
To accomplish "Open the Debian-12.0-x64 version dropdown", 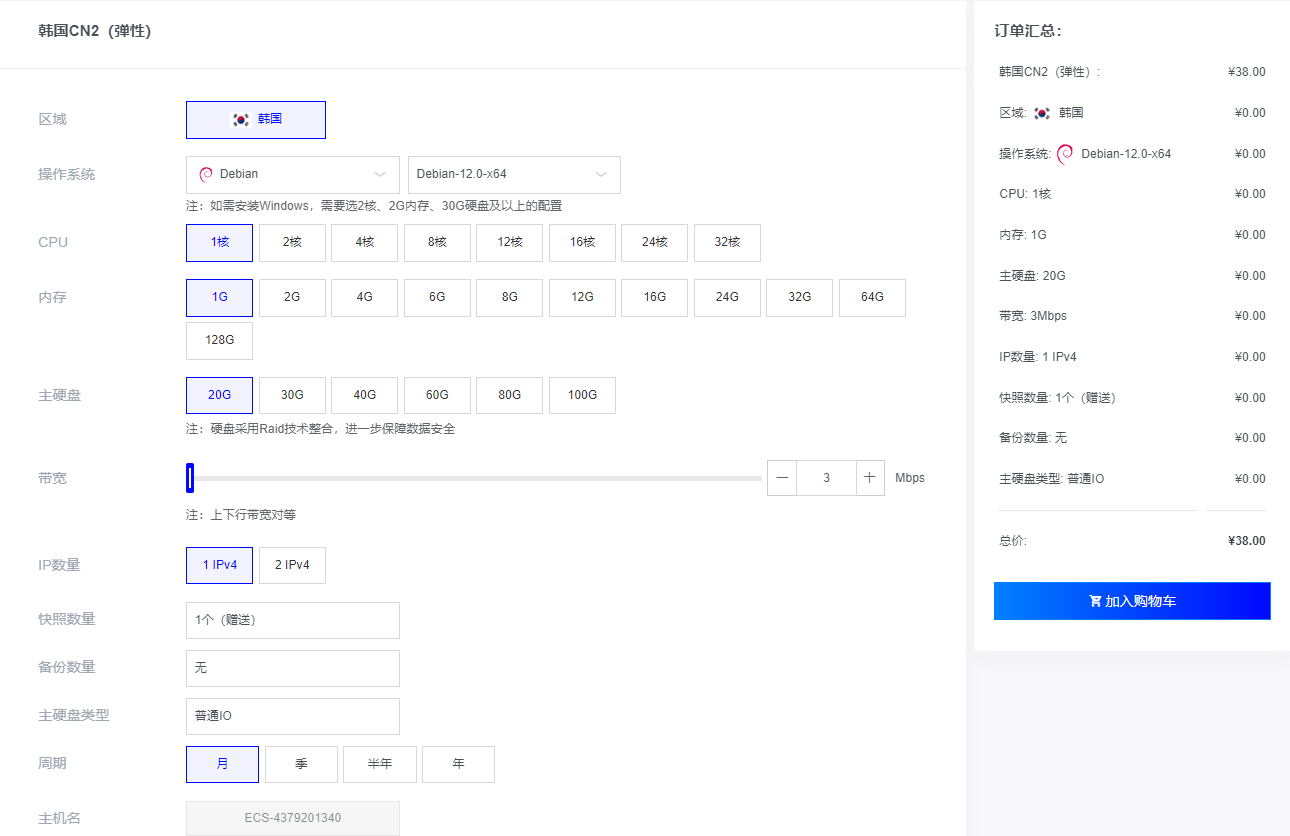I will pyautogui.click(x=514, y=174).
